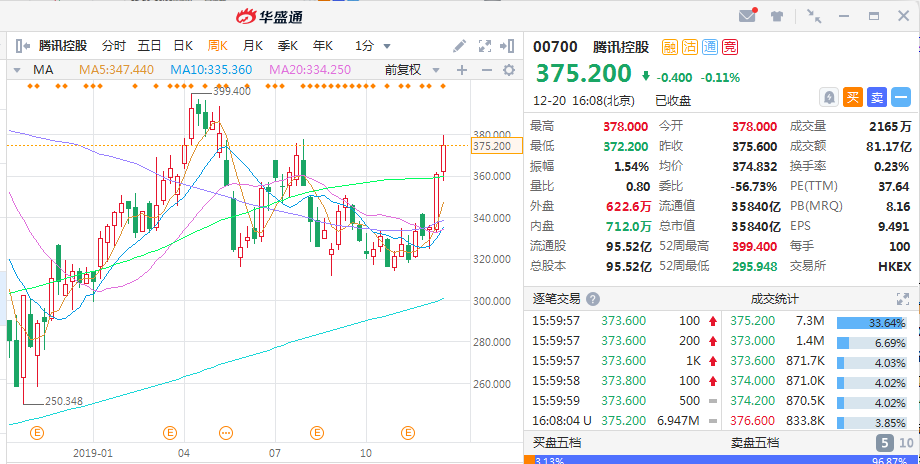Collapse the right quote panel icon
920x464 pixels.
pyautogui.click(x=507, y=46)
